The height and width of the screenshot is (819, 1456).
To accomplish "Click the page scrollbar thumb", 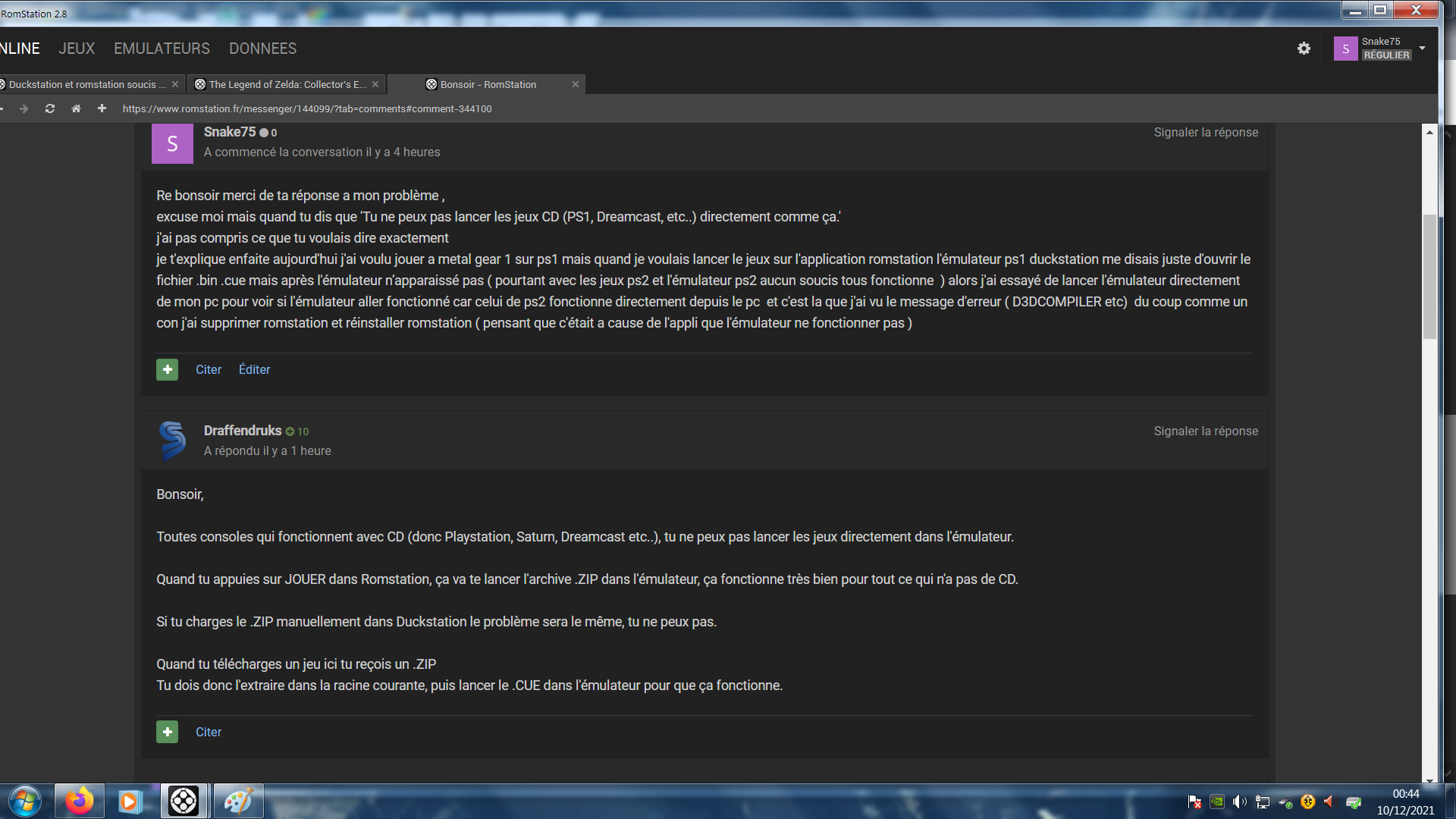I will pyautogui.click(x=1429, y=277).
